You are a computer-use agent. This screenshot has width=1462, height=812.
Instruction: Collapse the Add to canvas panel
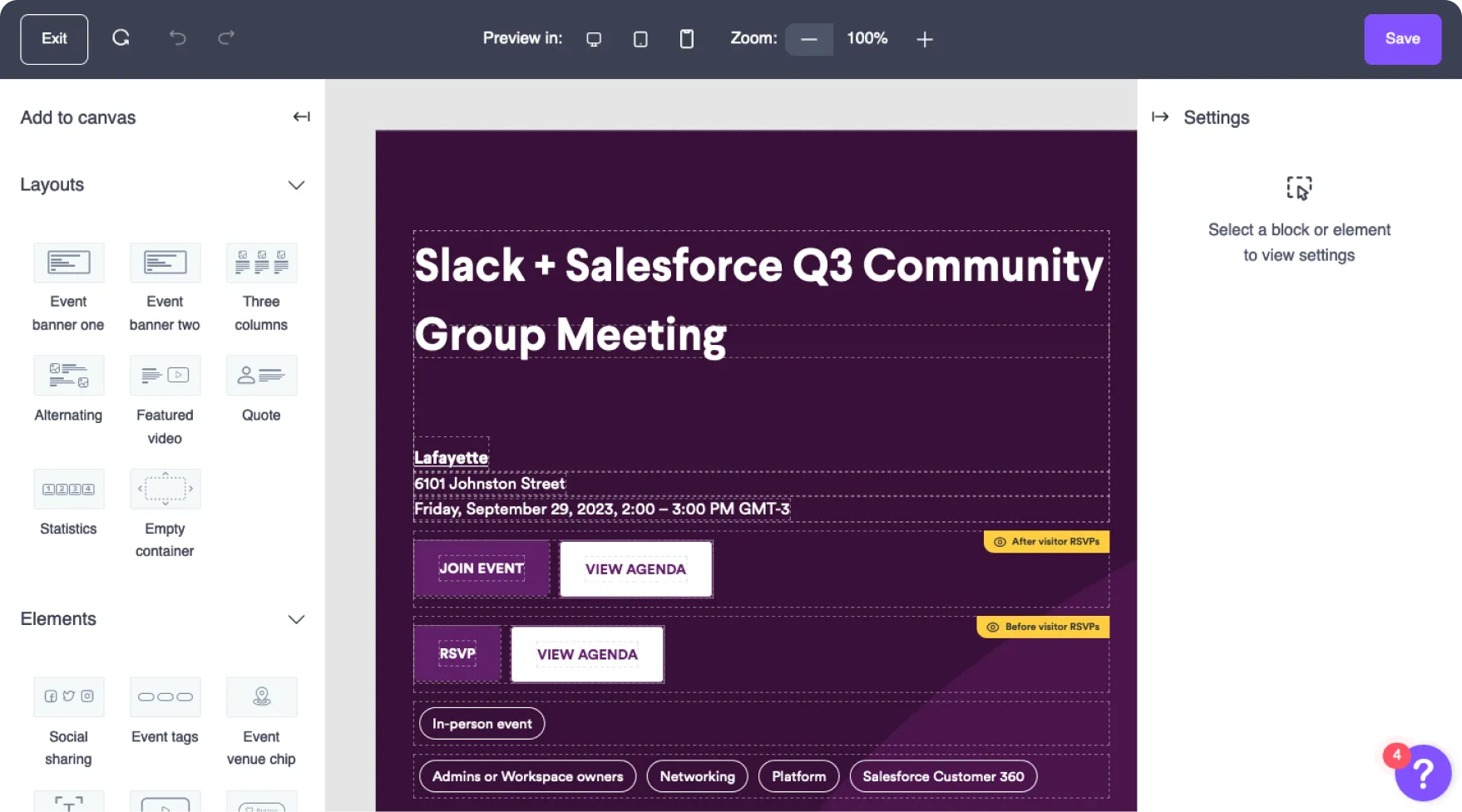coord(301,117)
